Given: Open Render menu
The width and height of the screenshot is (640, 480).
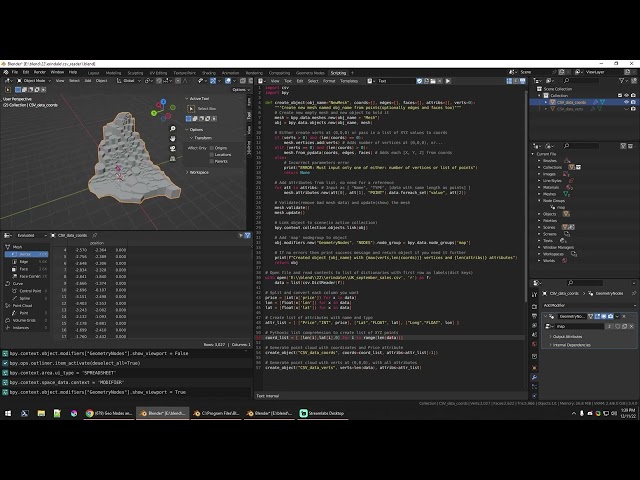Looking at the screenshot, I should click(x=40, y=72).
